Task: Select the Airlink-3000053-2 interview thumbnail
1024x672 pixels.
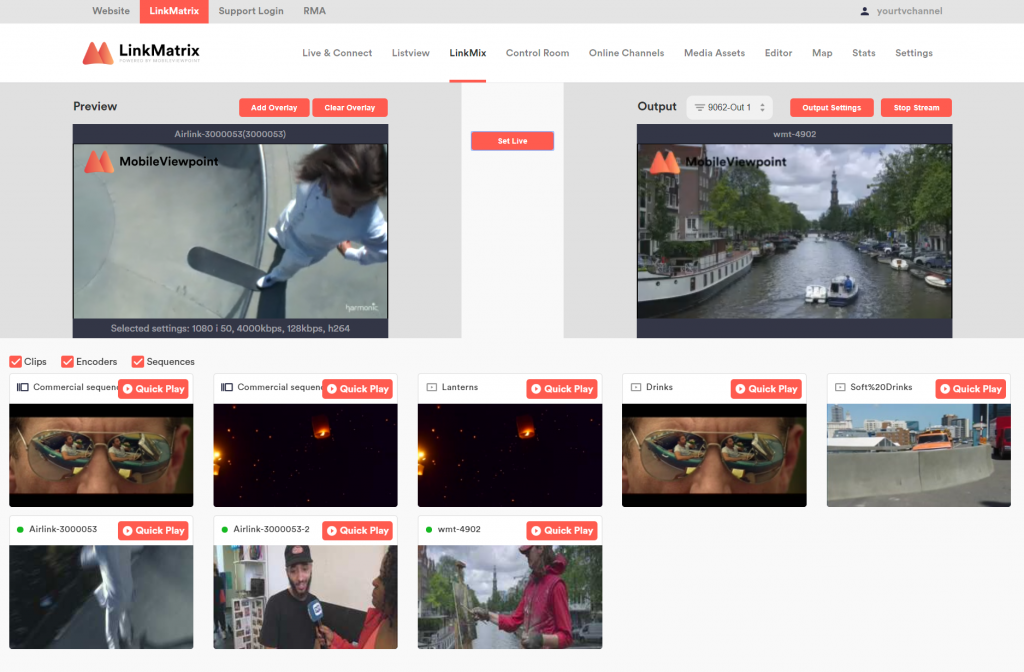Action: click(x=305, y=597)
